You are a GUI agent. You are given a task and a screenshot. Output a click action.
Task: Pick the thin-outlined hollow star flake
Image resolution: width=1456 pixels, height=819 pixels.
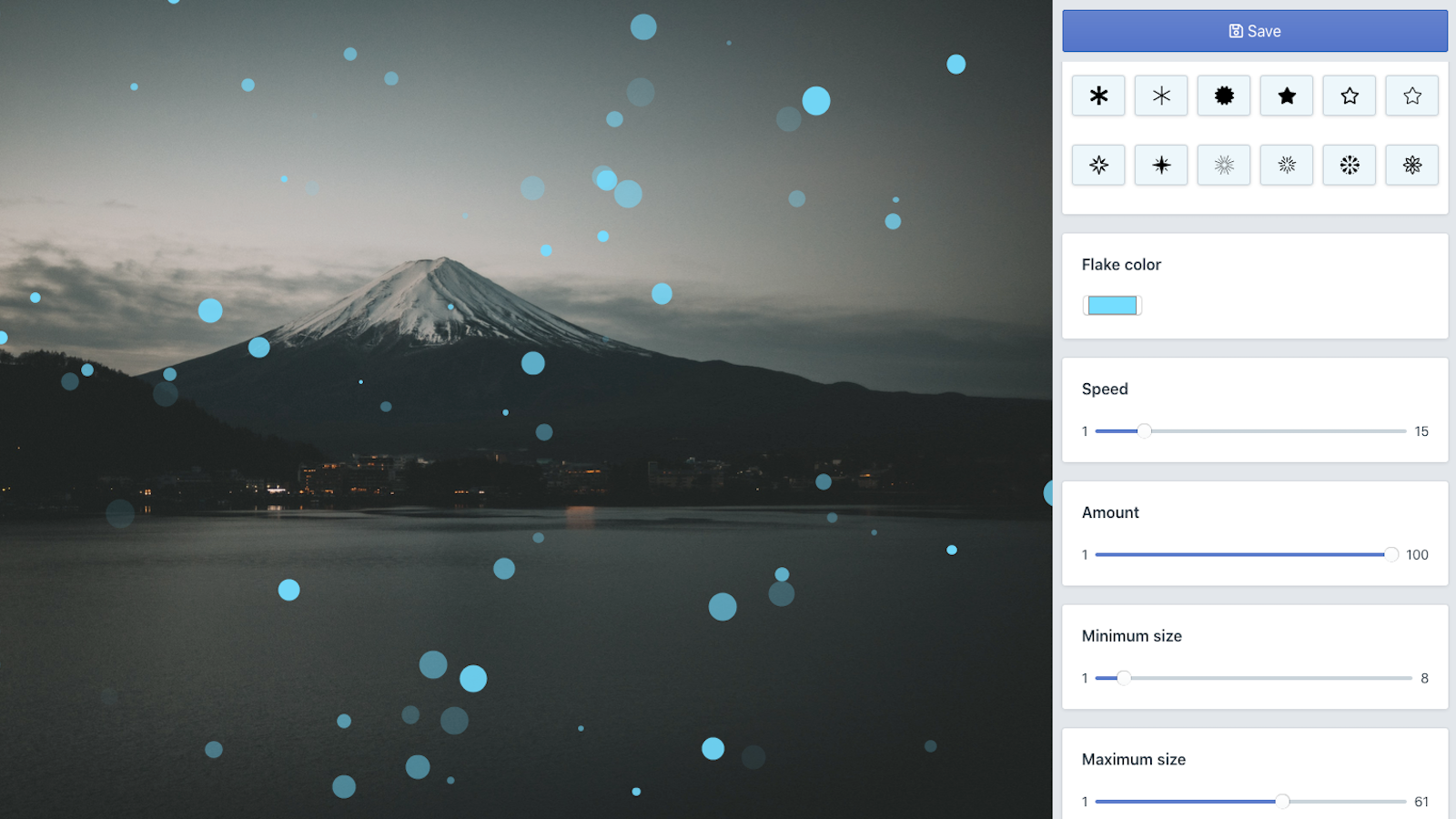1412,96
